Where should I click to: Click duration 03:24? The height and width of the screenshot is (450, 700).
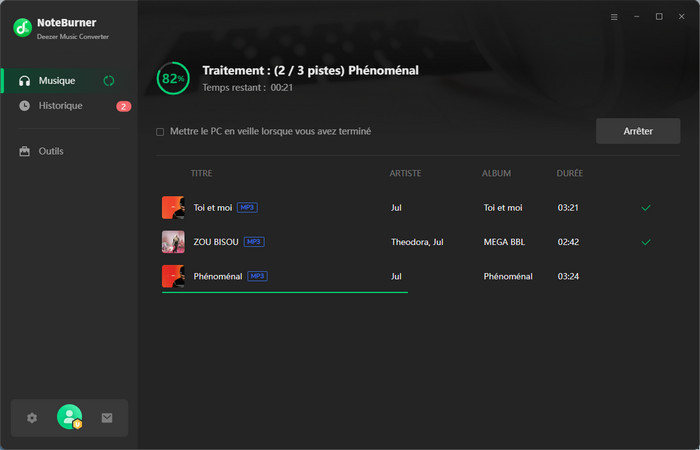[568, 276]
